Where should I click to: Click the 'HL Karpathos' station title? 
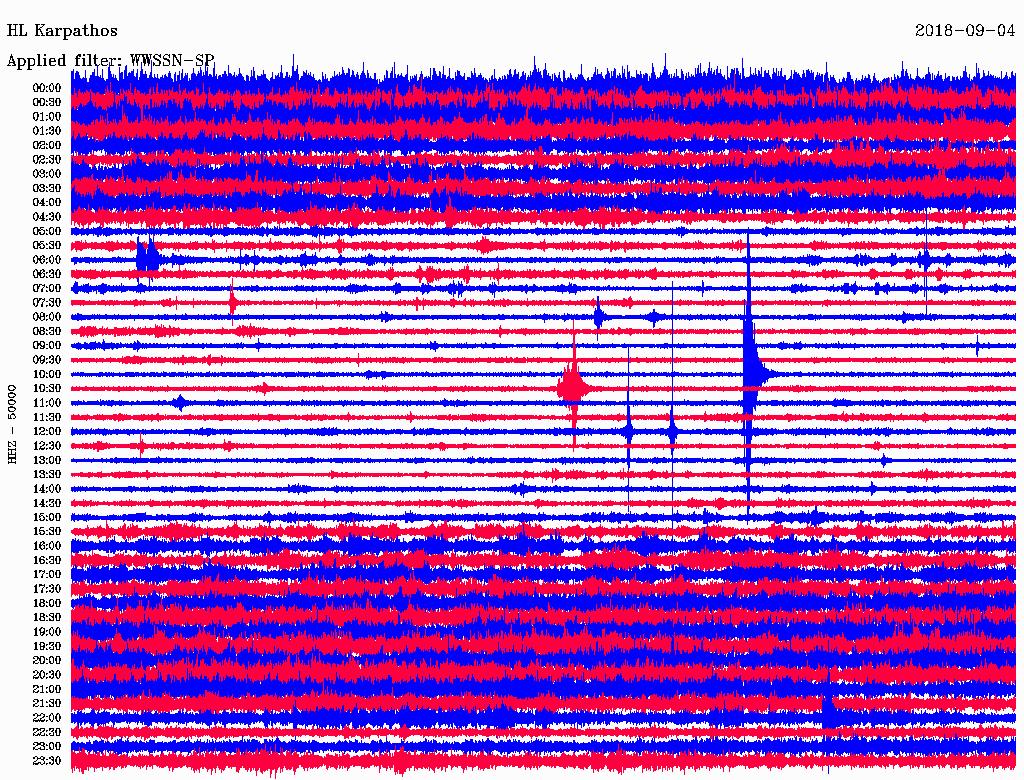[62, 31]
